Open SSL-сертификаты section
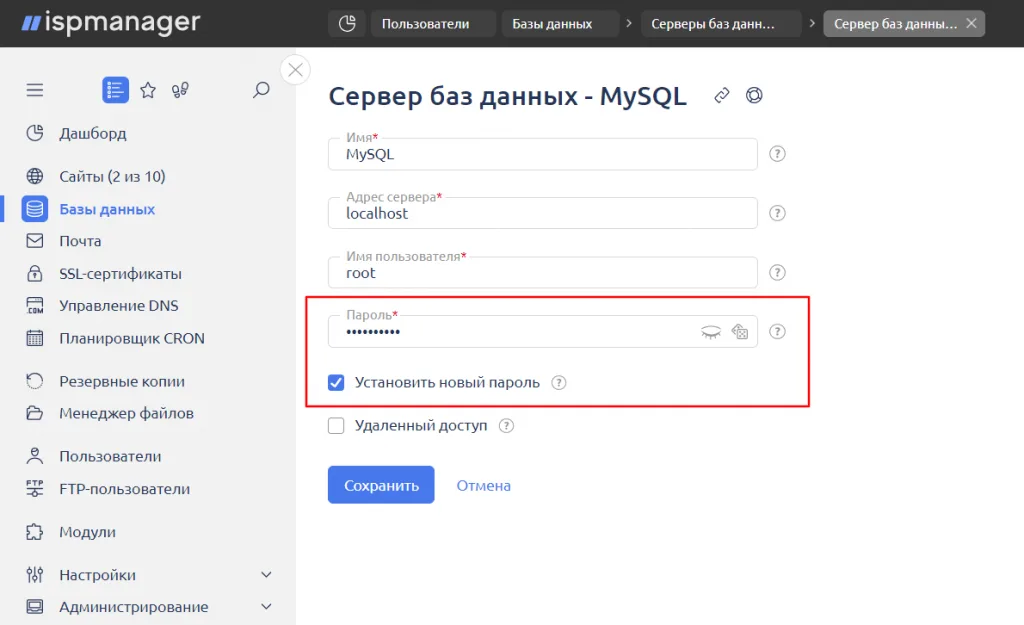 pos(120,274)
